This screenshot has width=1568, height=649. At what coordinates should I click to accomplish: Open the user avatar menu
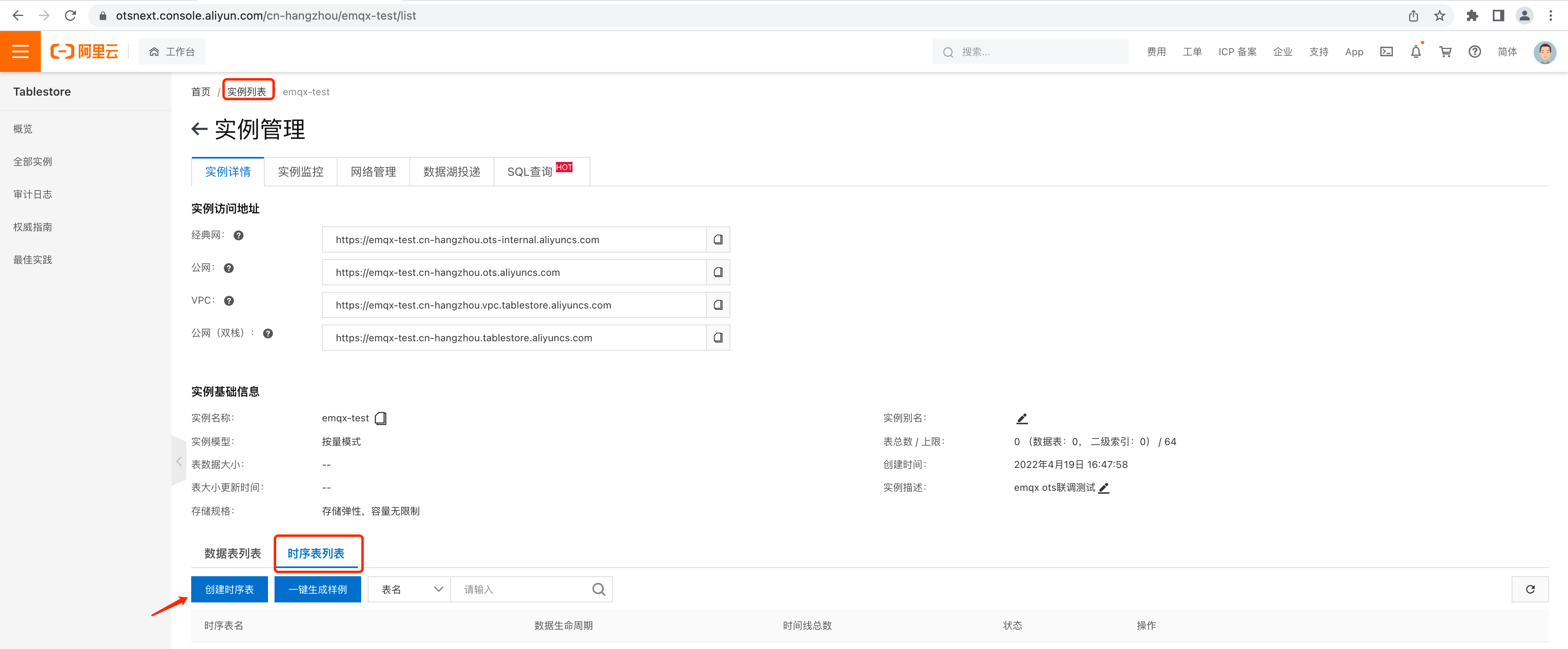click(x=1544, y=52)
